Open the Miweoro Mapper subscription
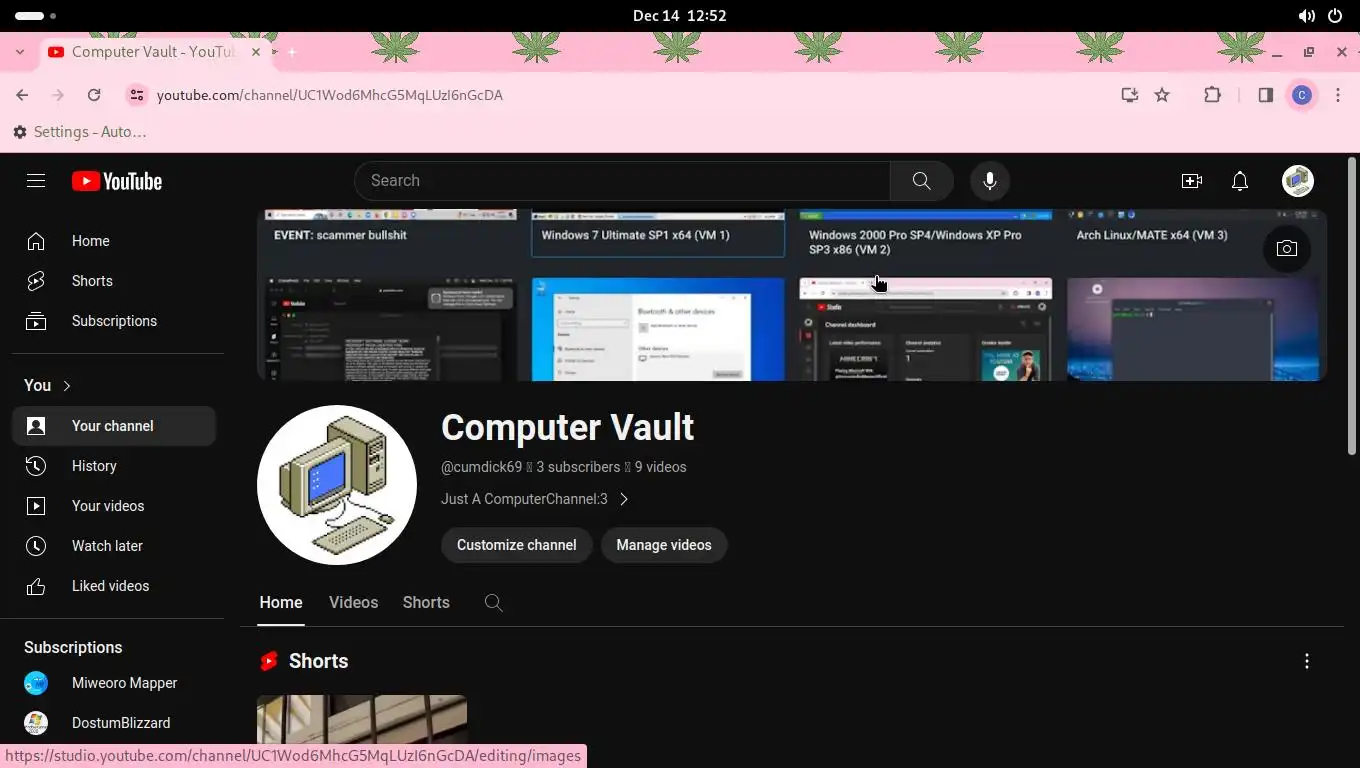Screen dimensions: 1360x768 coord(114,683)
